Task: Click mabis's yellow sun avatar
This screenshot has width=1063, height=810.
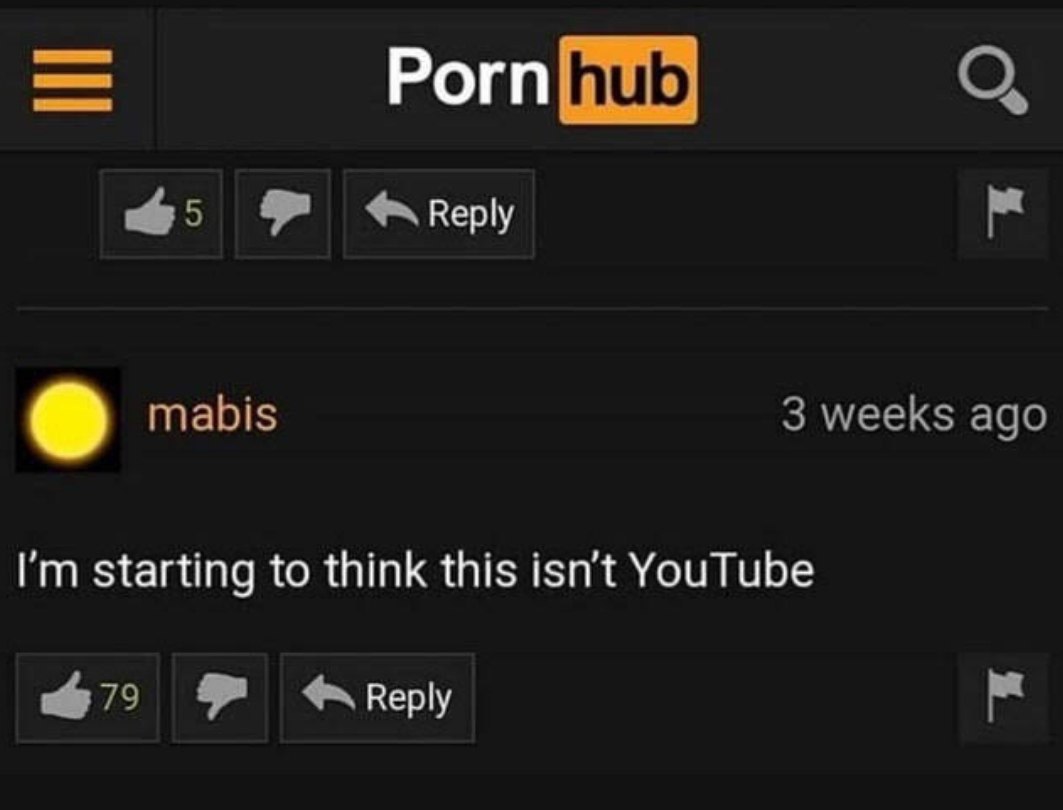Action: tap(68, 420)
